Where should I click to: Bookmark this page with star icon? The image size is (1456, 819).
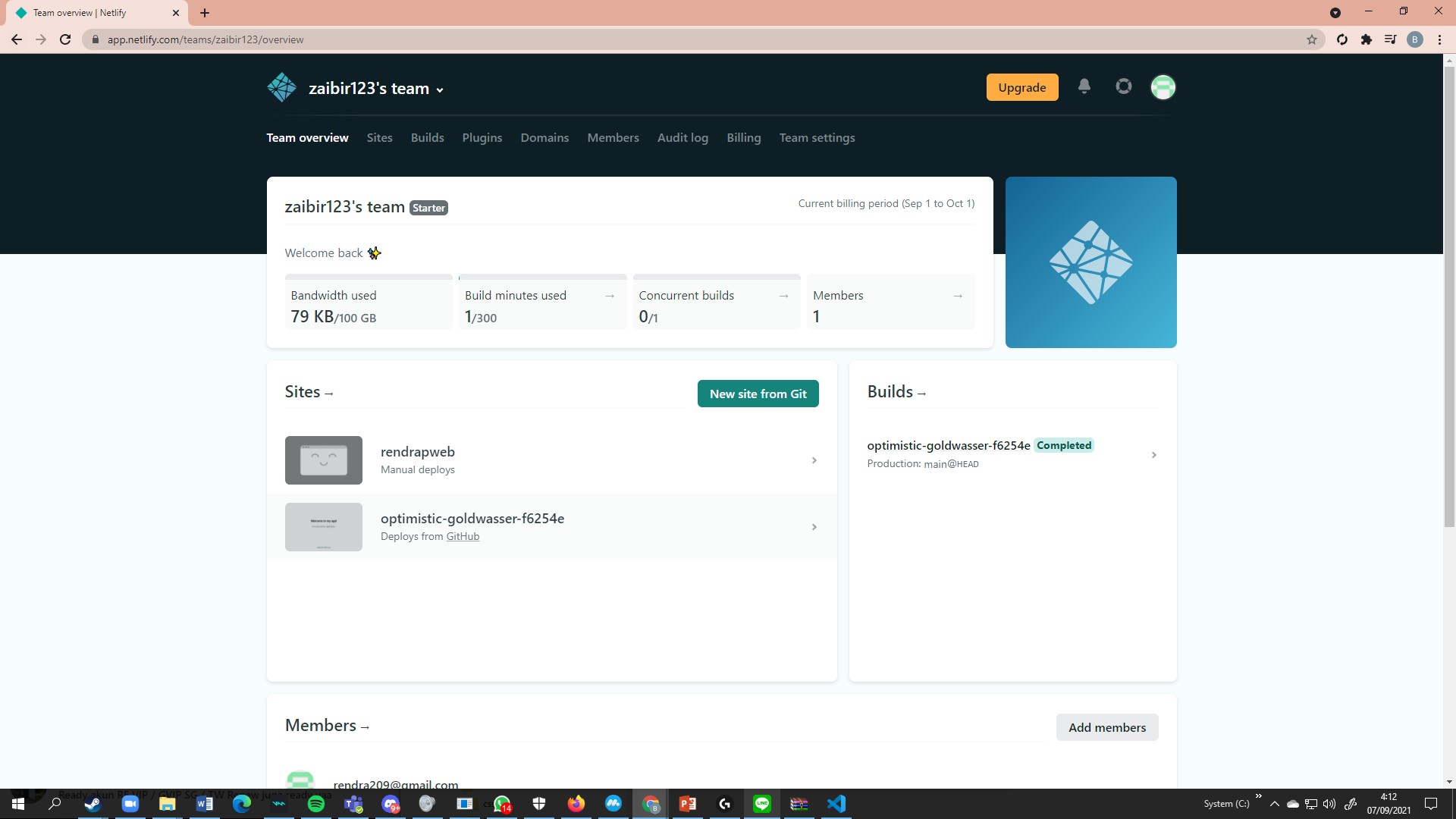click(1312, 39)
